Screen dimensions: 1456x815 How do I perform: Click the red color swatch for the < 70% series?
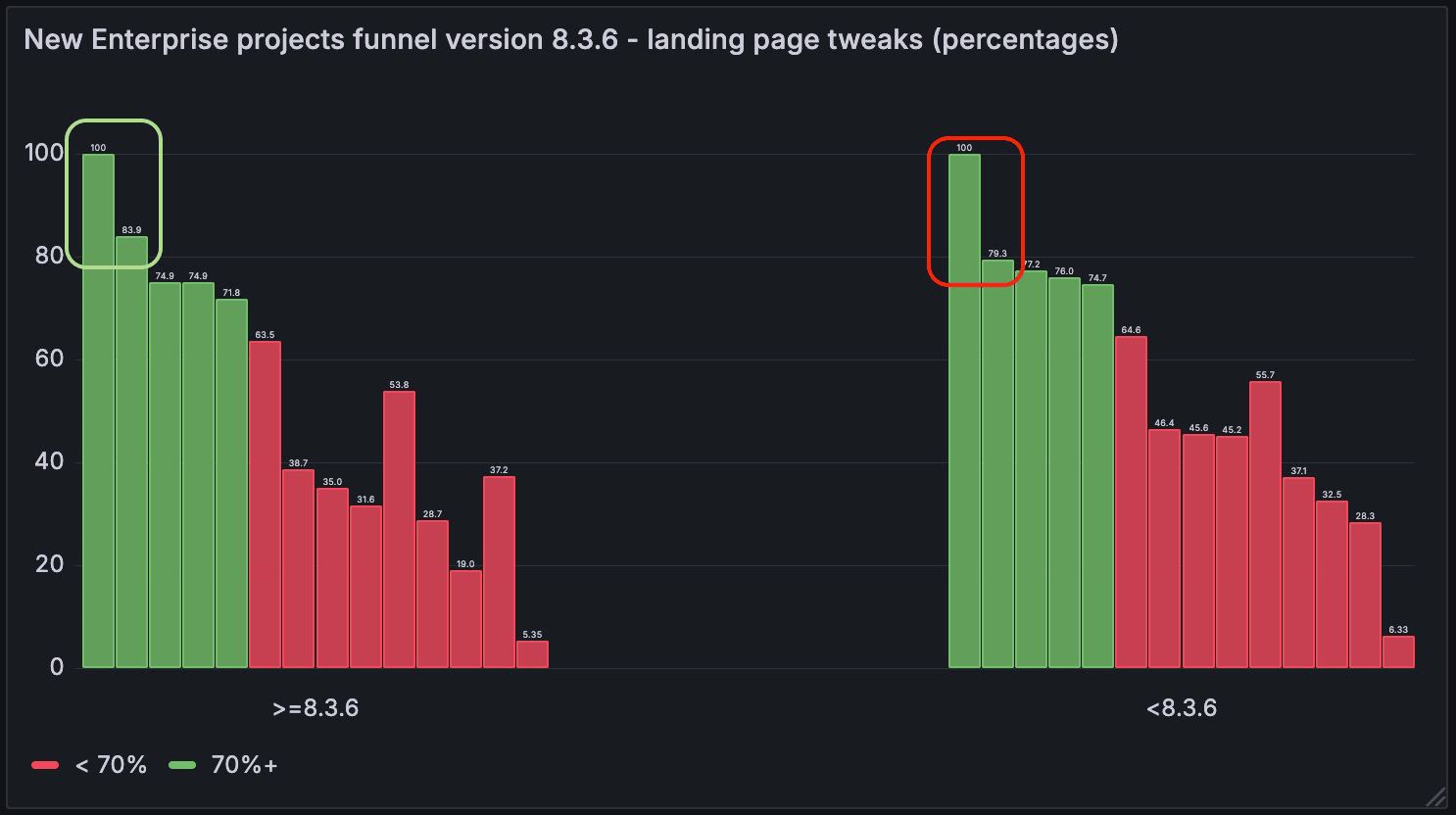click(x=45, y=765)
